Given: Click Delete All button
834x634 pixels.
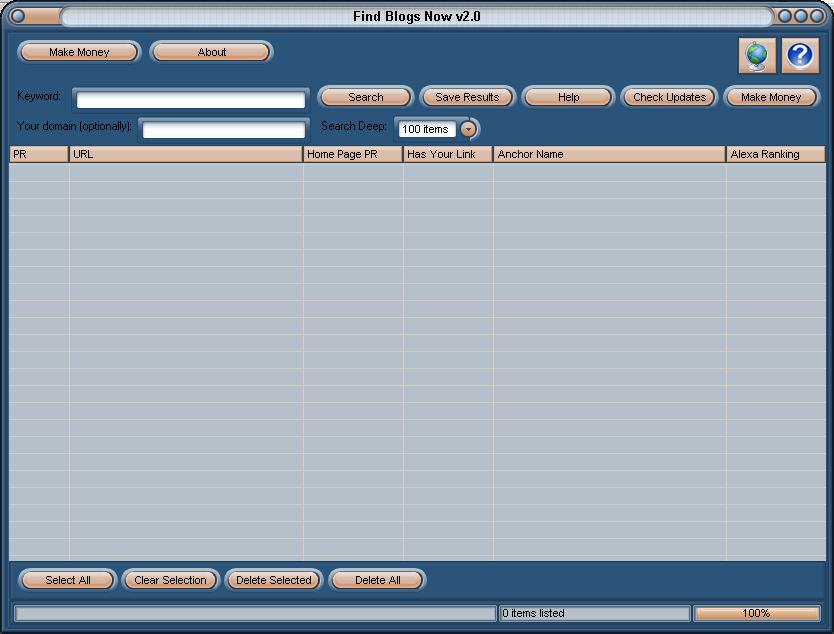Looking at the screenshot, I should 378,580.
